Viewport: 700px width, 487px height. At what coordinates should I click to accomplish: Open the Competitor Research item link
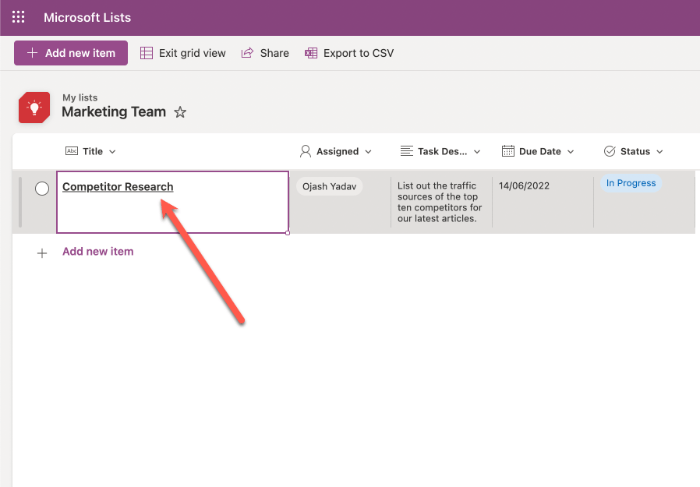118,187
